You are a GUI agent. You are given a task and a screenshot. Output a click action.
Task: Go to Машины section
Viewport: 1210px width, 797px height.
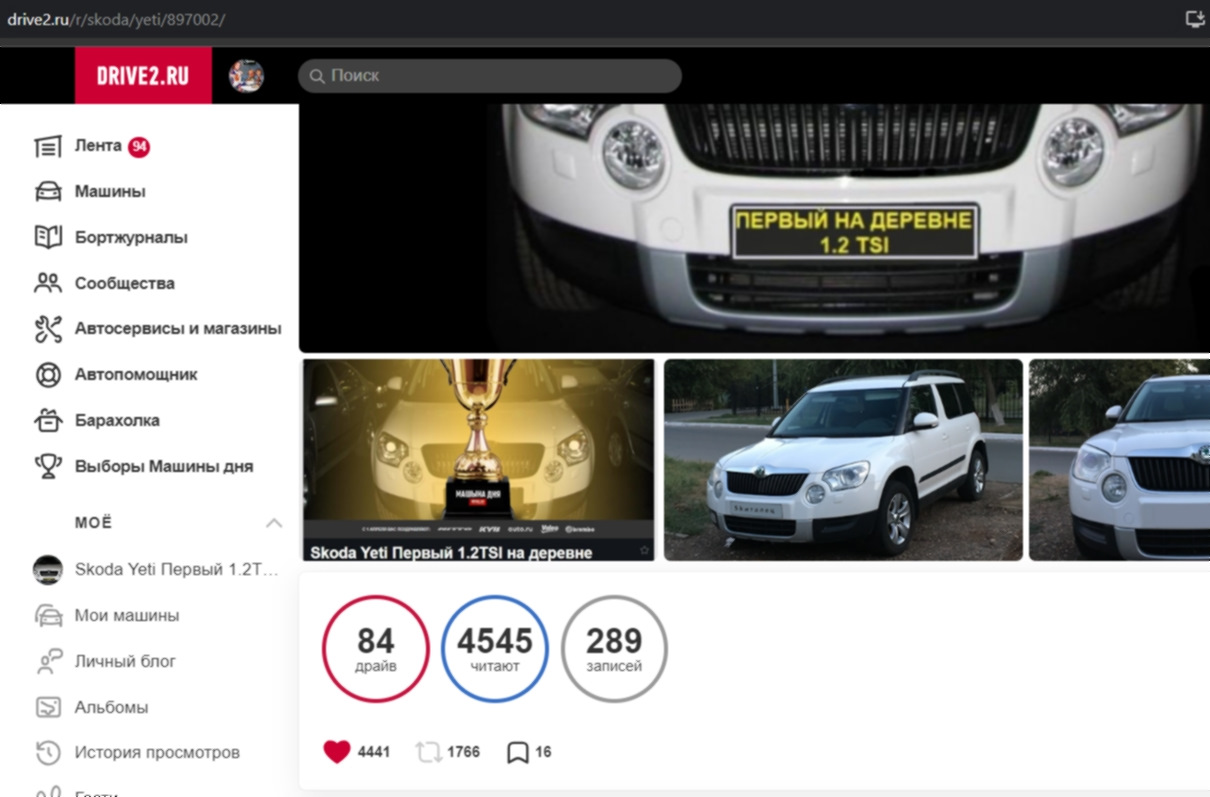pyautogui.click(x=110, y=192)
